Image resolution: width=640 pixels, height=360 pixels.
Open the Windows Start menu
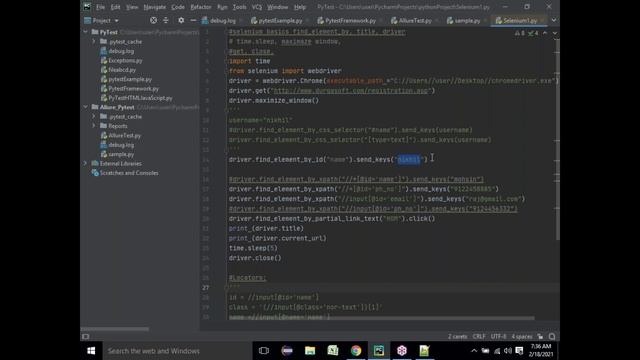click(x=91, y=351)
